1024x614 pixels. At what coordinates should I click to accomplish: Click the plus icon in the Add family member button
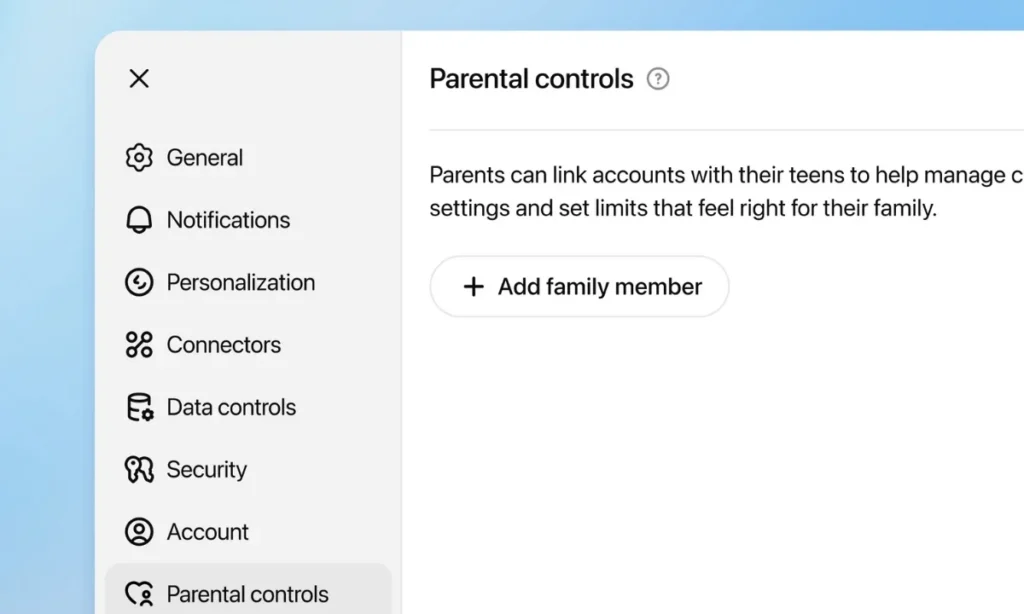[x=473, y=287]
